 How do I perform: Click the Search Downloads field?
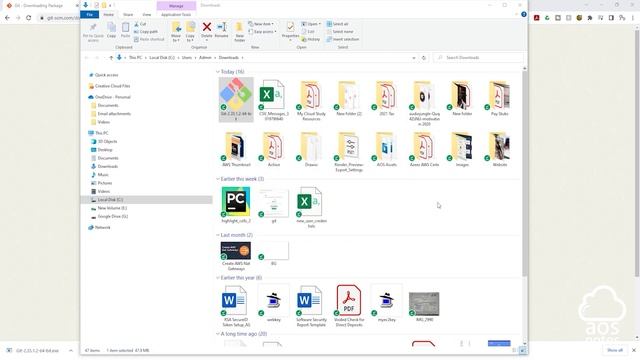pyautogui.click(x=478, y=58)
